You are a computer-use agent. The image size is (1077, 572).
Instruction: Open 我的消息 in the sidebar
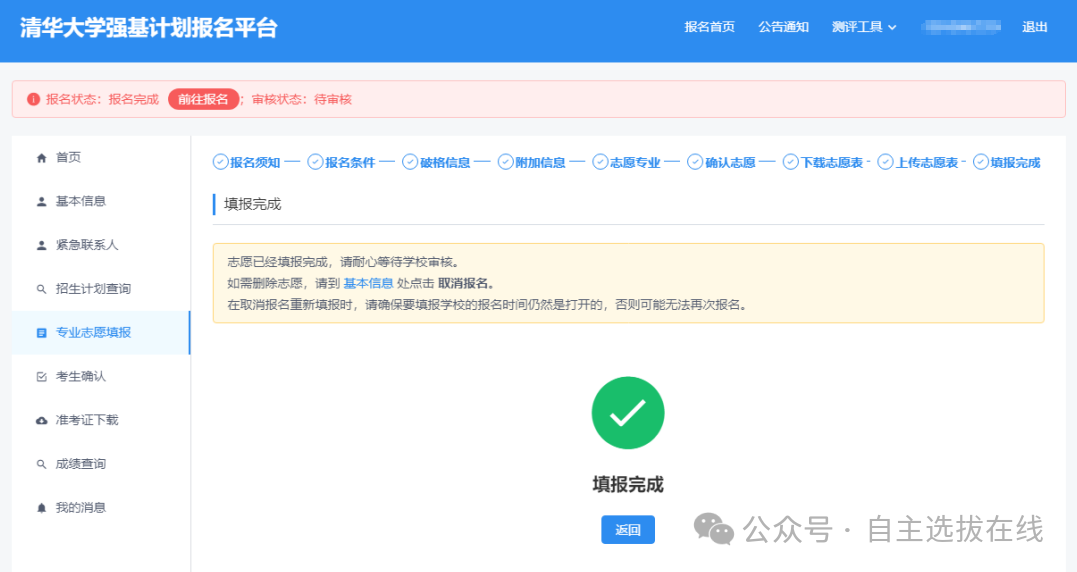[x=80, y=508]
